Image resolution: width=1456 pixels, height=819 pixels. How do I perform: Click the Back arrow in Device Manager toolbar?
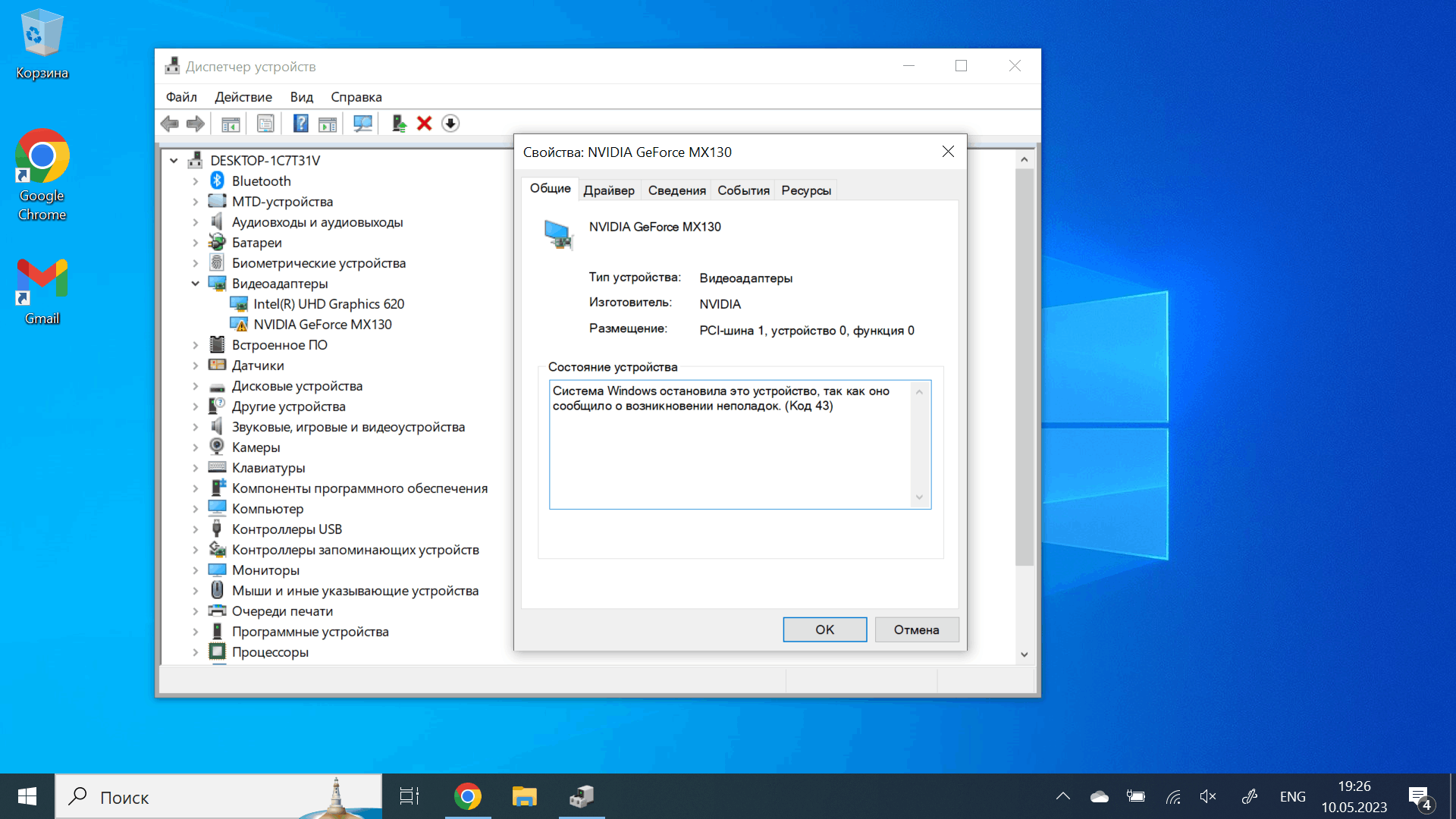coord(170,124)
